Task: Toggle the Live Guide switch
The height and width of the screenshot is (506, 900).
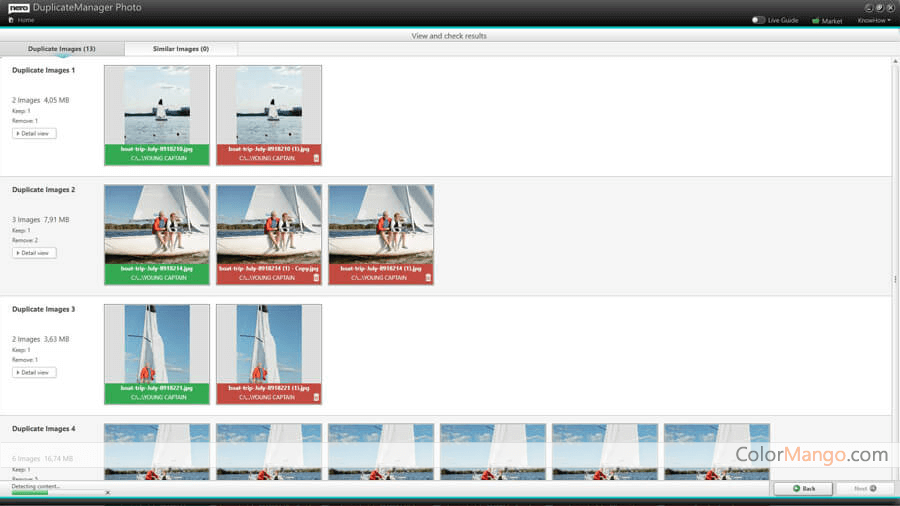Action: (759, 20)
